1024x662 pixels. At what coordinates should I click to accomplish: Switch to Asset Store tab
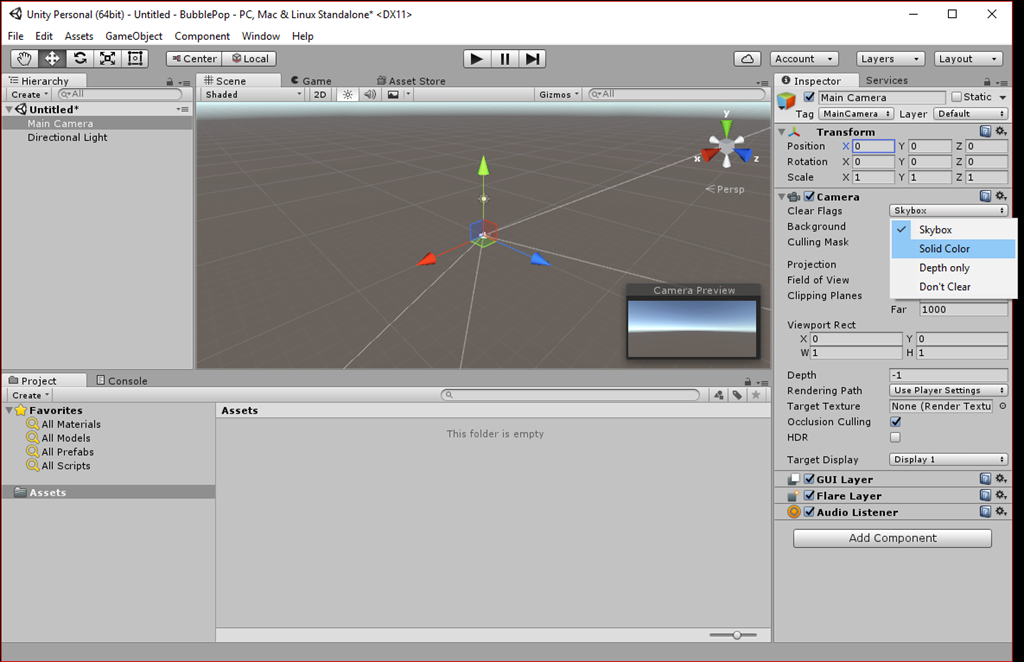[411, 81]
